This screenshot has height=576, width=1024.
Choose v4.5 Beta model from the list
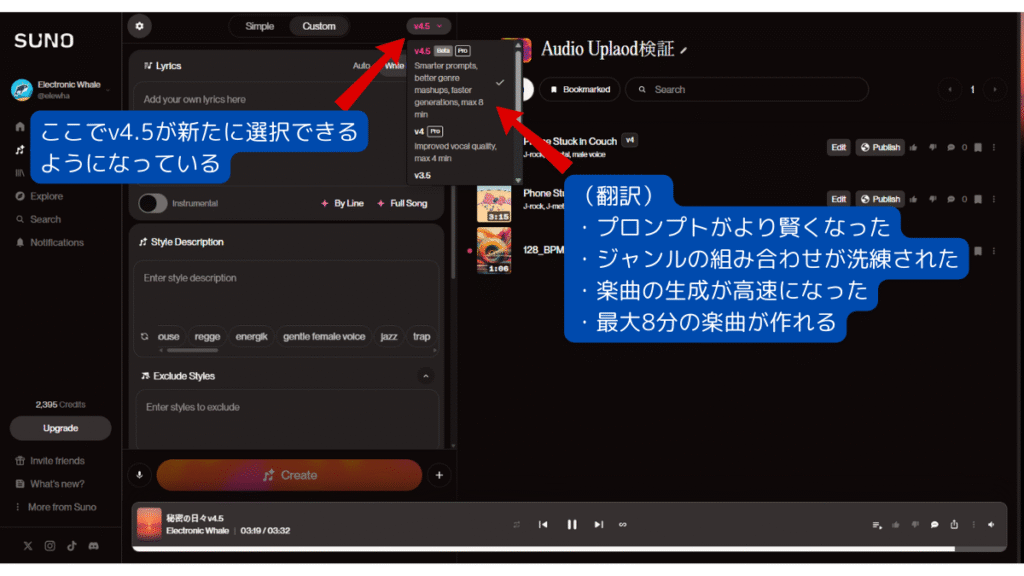pyautogui.click(x=459, y=82)
